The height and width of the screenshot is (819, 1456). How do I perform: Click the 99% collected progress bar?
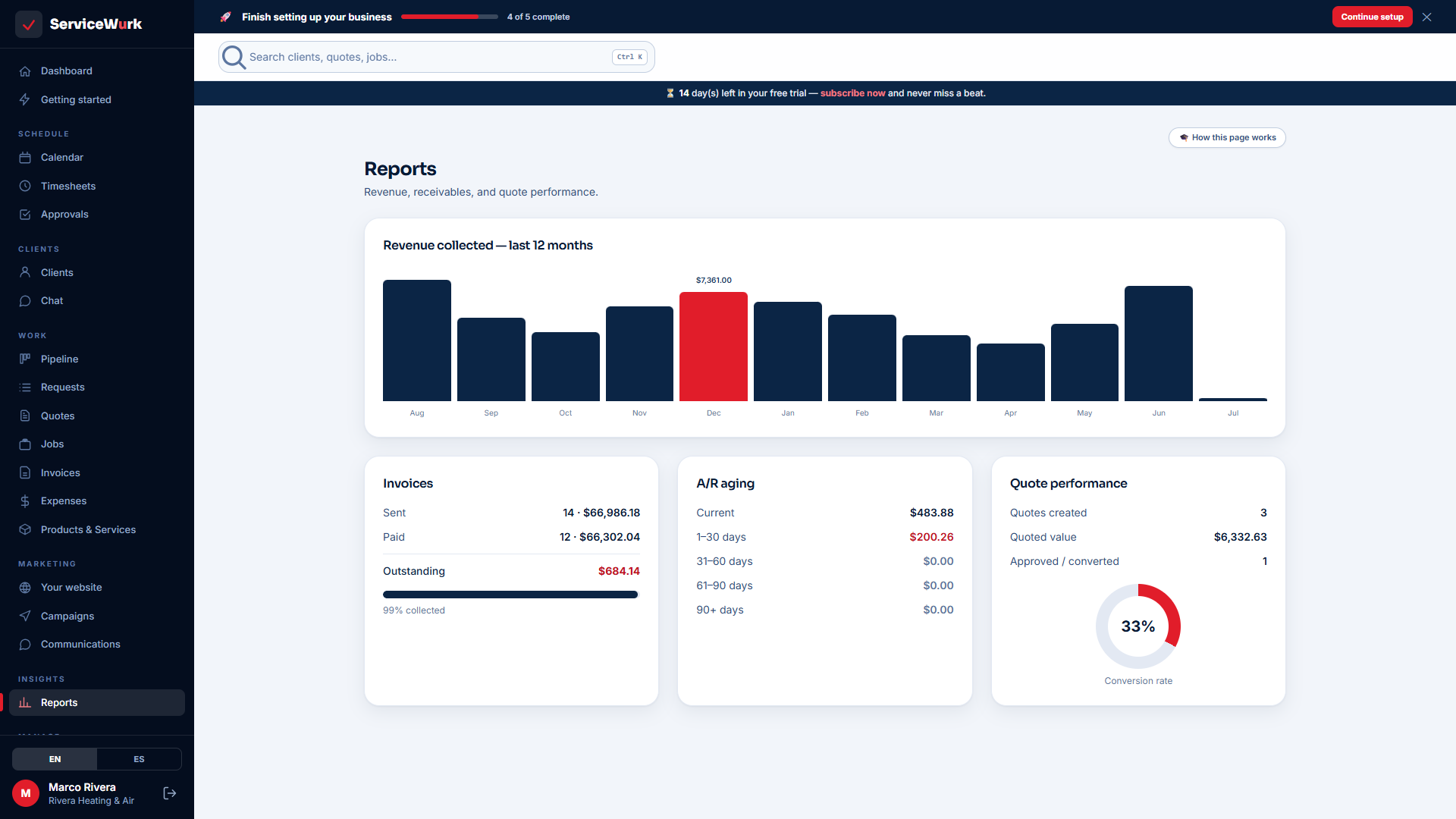[x=511, y=595]
